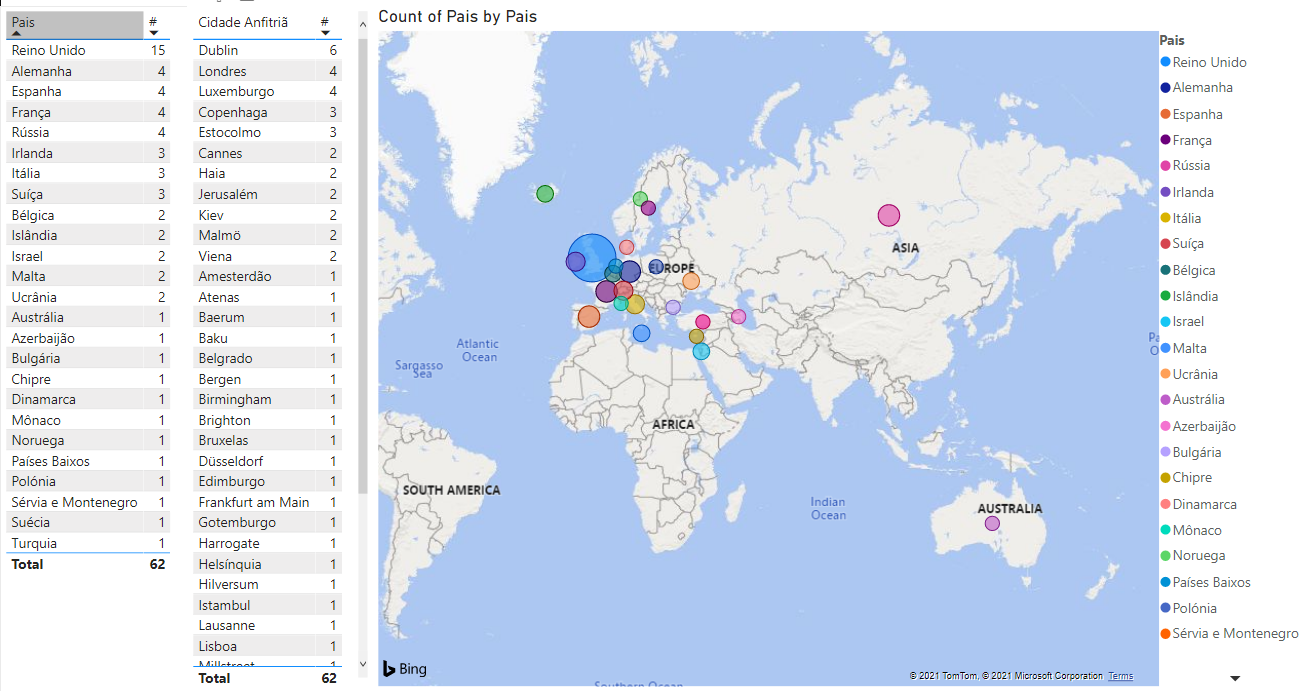
Task: Select Azerbaijão legend item
Action: click(x=1198, y=426)
